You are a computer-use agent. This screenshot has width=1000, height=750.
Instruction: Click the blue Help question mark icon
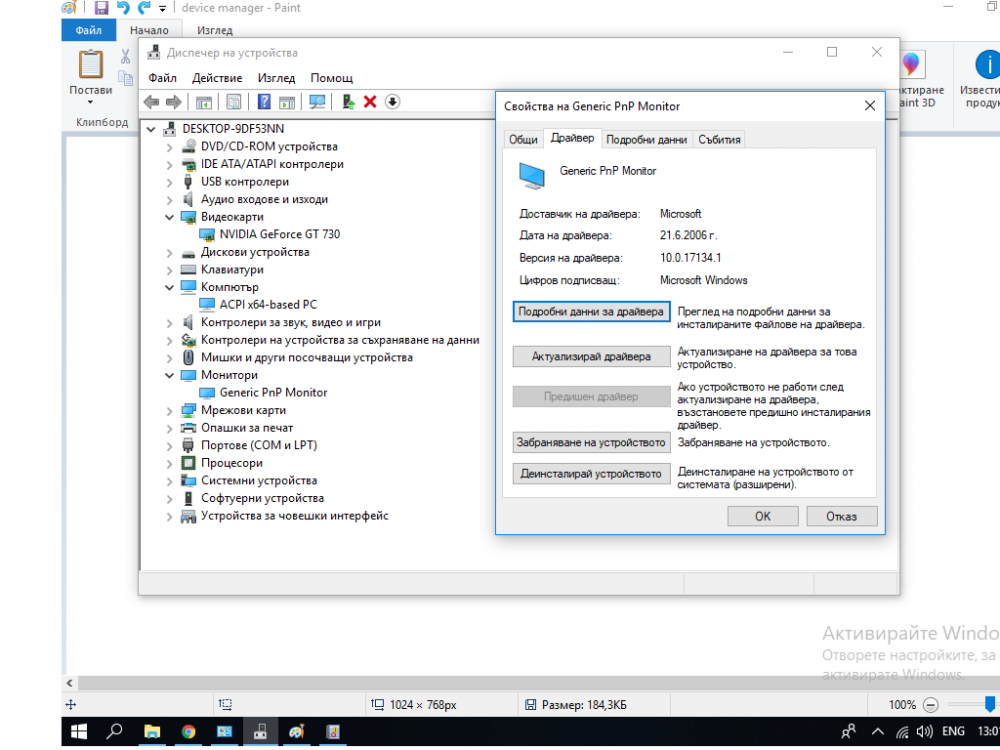[x=264, y=102]
